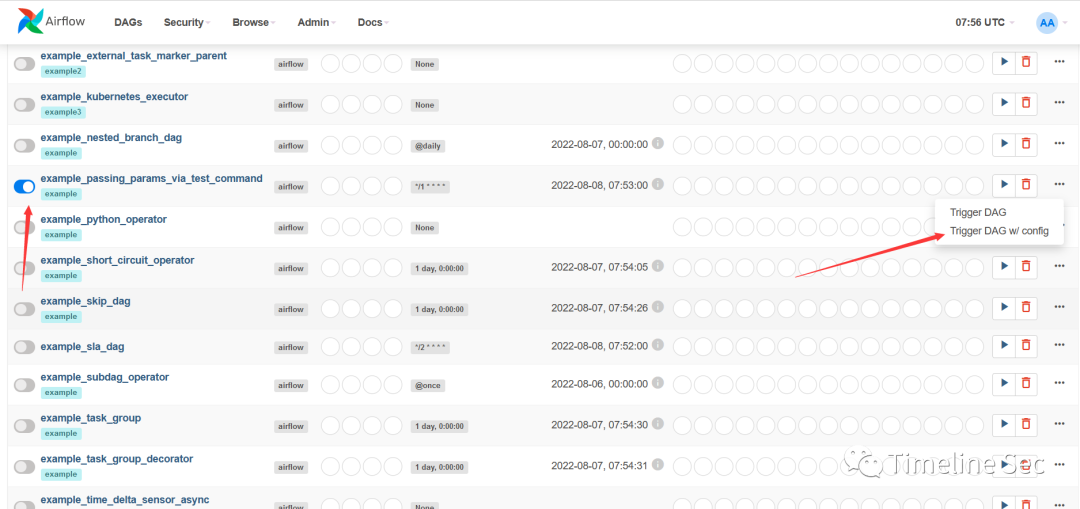Open the example_python_operator DAG details
The image size is (1080, 509).
(x=103, y=219)
